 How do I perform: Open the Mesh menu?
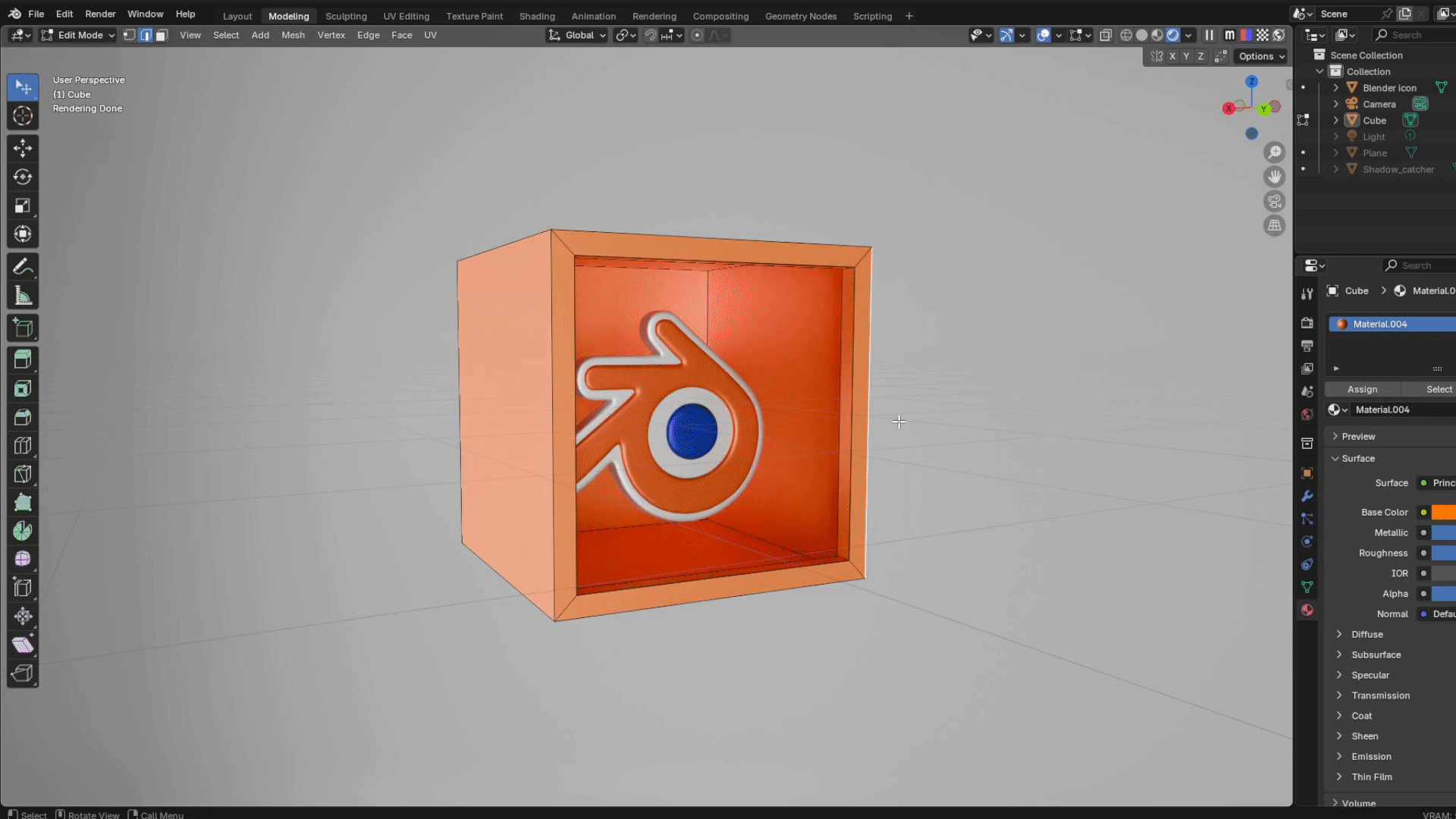click(x=293, y=35)
